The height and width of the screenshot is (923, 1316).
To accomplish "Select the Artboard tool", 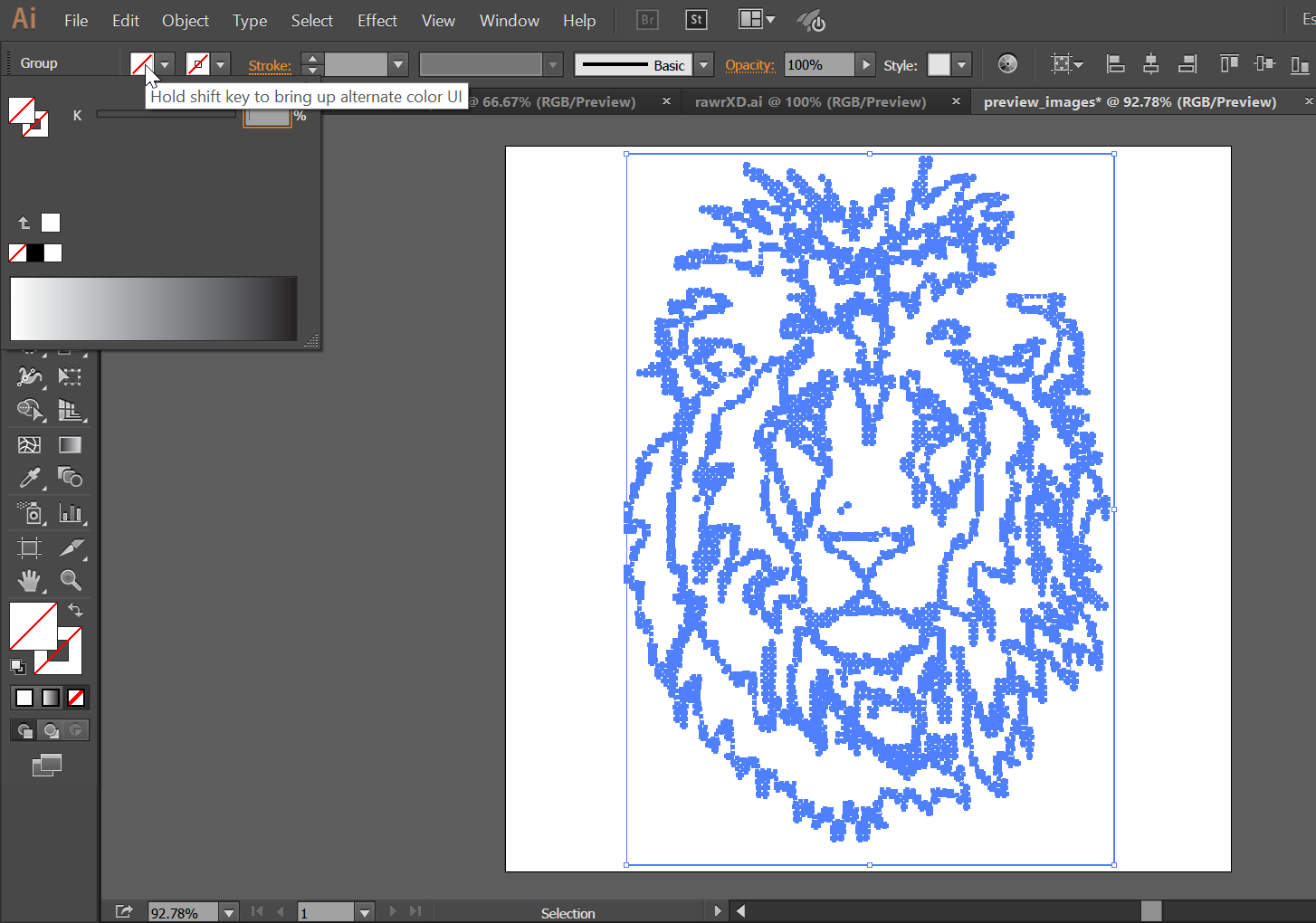I will click(30, 547).
